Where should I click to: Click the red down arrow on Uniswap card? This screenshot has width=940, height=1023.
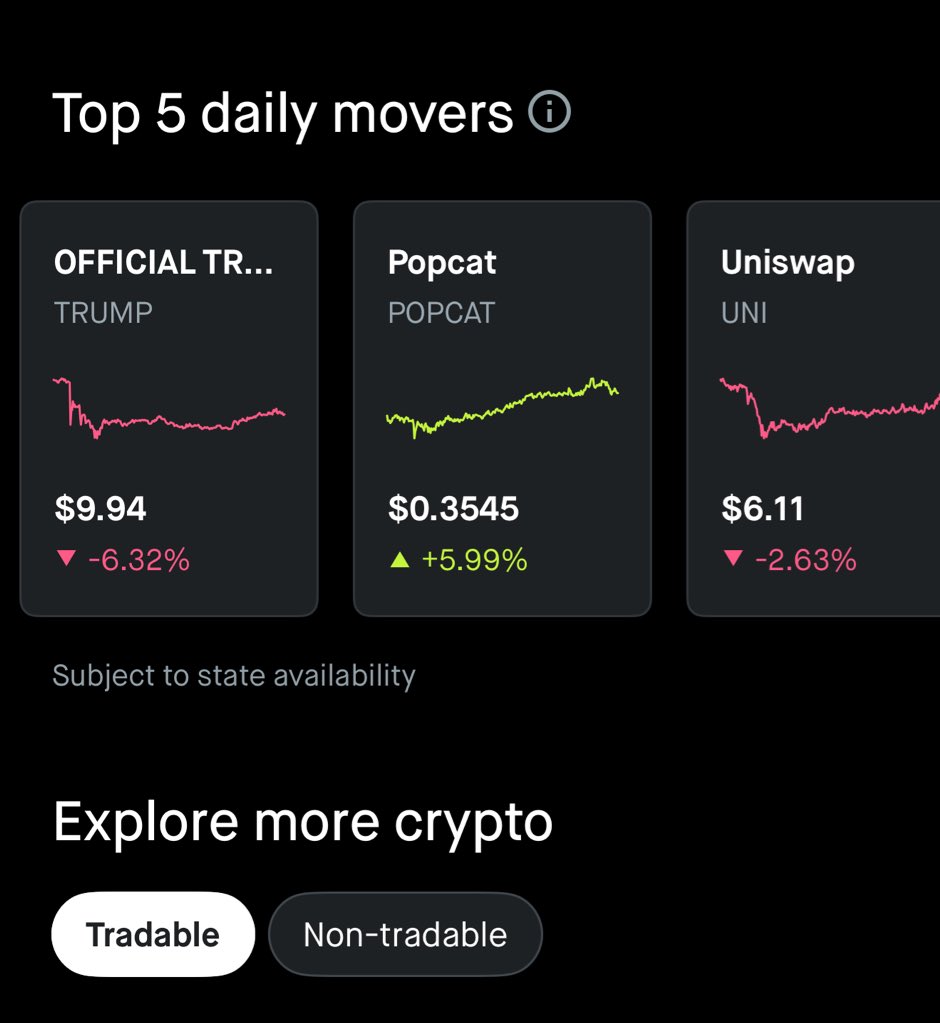pos(733,558)
